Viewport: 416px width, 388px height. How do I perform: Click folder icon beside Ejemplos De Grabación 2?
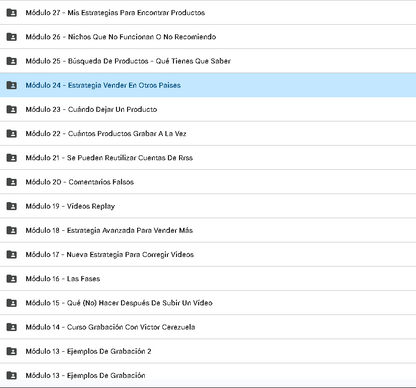pos(12,351)
